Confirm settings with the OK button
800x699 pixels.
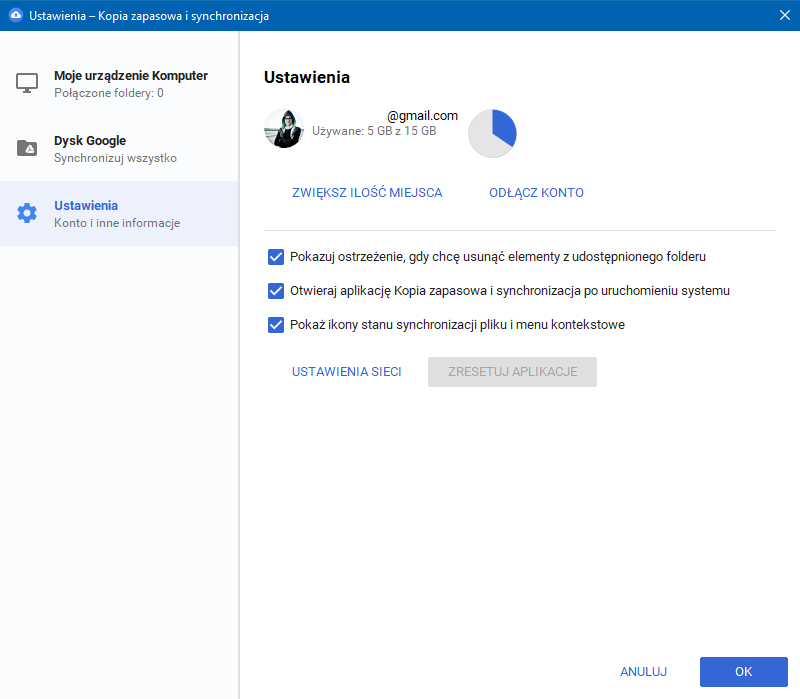(743, 671)
